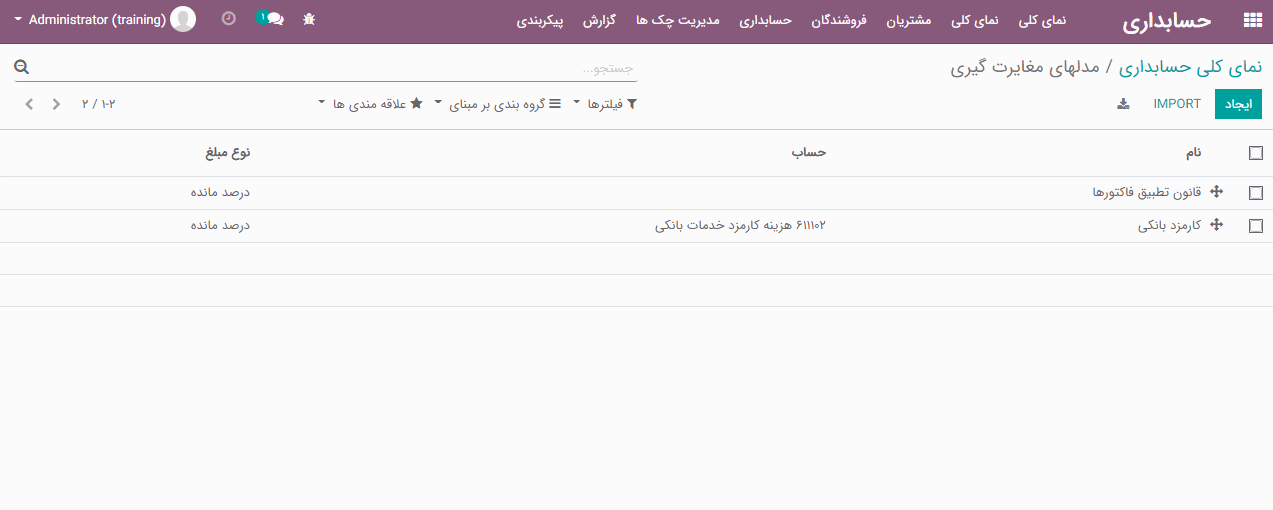Image resolution: width=1273 pixels, height=510 pixels.
Task: Toggle the select-all header checkbox
Action: coord(1256,153)
